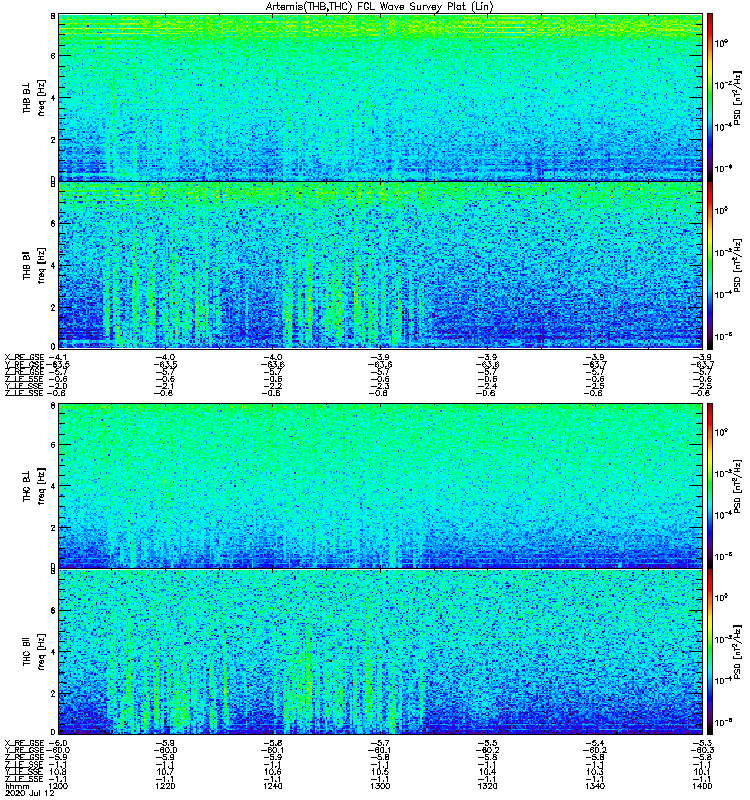Click the "6" frequency tick of the THC B⊥ panel
Image resolution: width=750 pixels, height=800 pixels.
53,445
